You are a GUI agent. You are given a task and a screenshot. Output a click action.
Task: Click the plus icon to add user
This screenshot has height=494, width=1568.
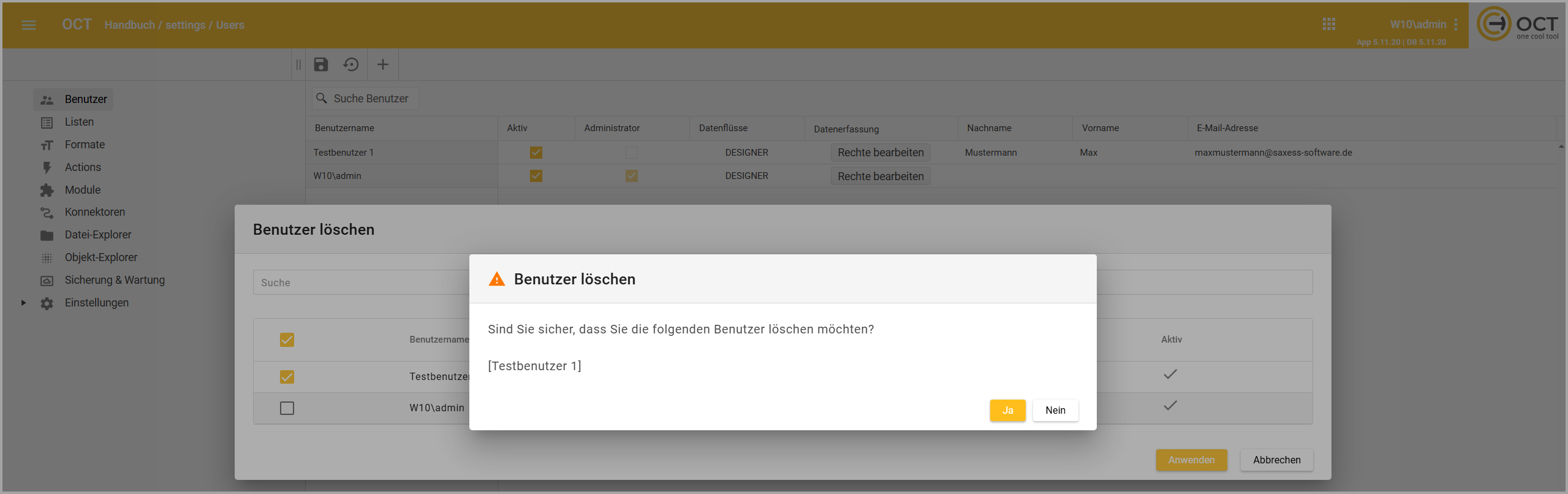(x=383, y=64)
